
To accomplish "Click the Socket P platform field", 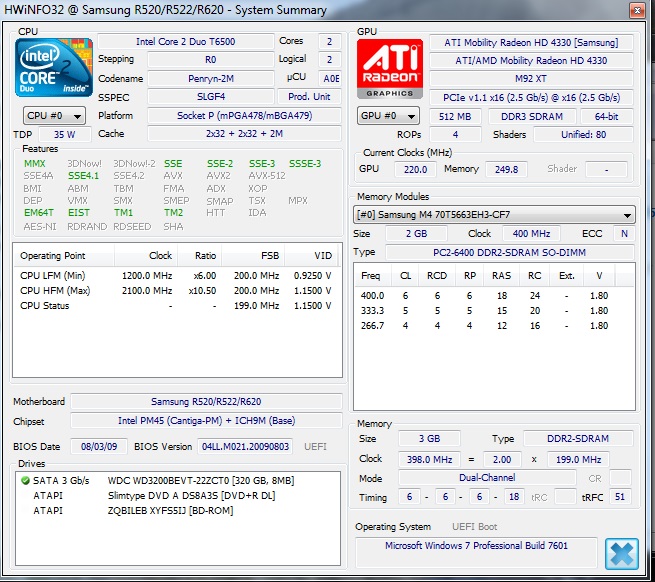I will click(244, 116).
